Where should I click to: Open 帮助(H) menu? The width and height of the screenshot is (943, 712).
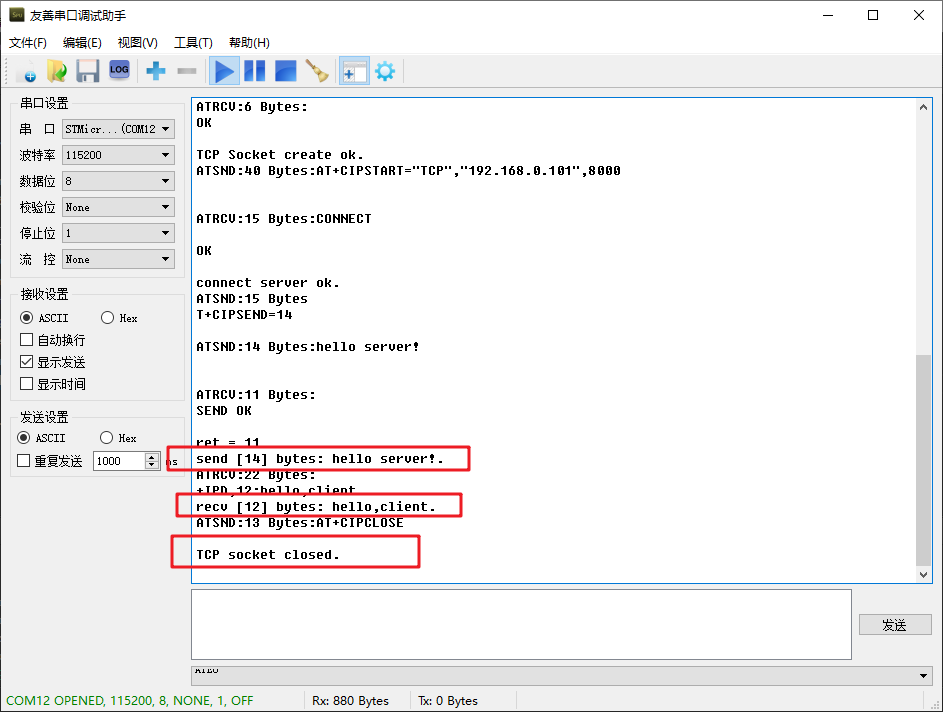point(249,43)
